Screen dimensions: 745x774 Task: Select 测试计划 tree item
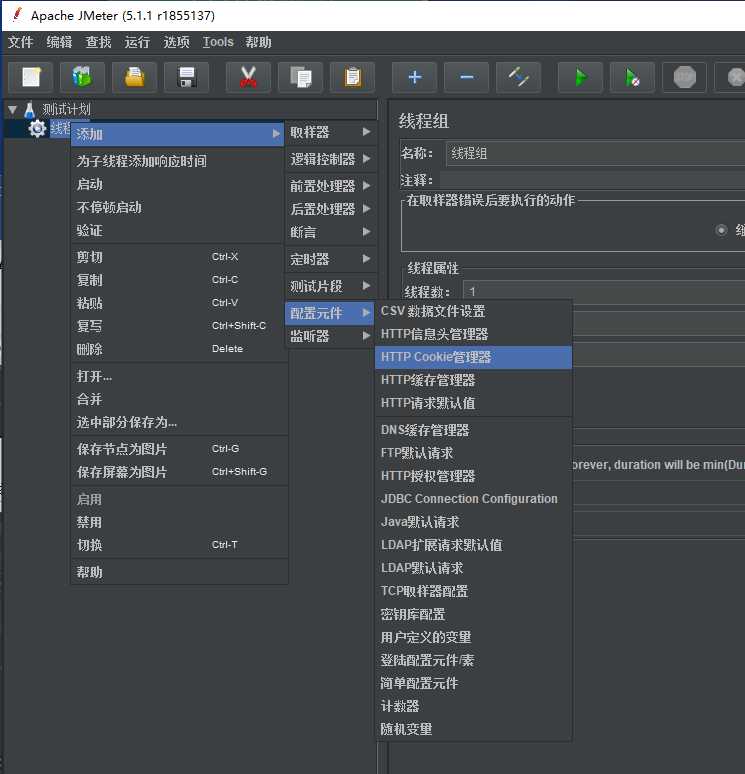click(x=66, y=109)
